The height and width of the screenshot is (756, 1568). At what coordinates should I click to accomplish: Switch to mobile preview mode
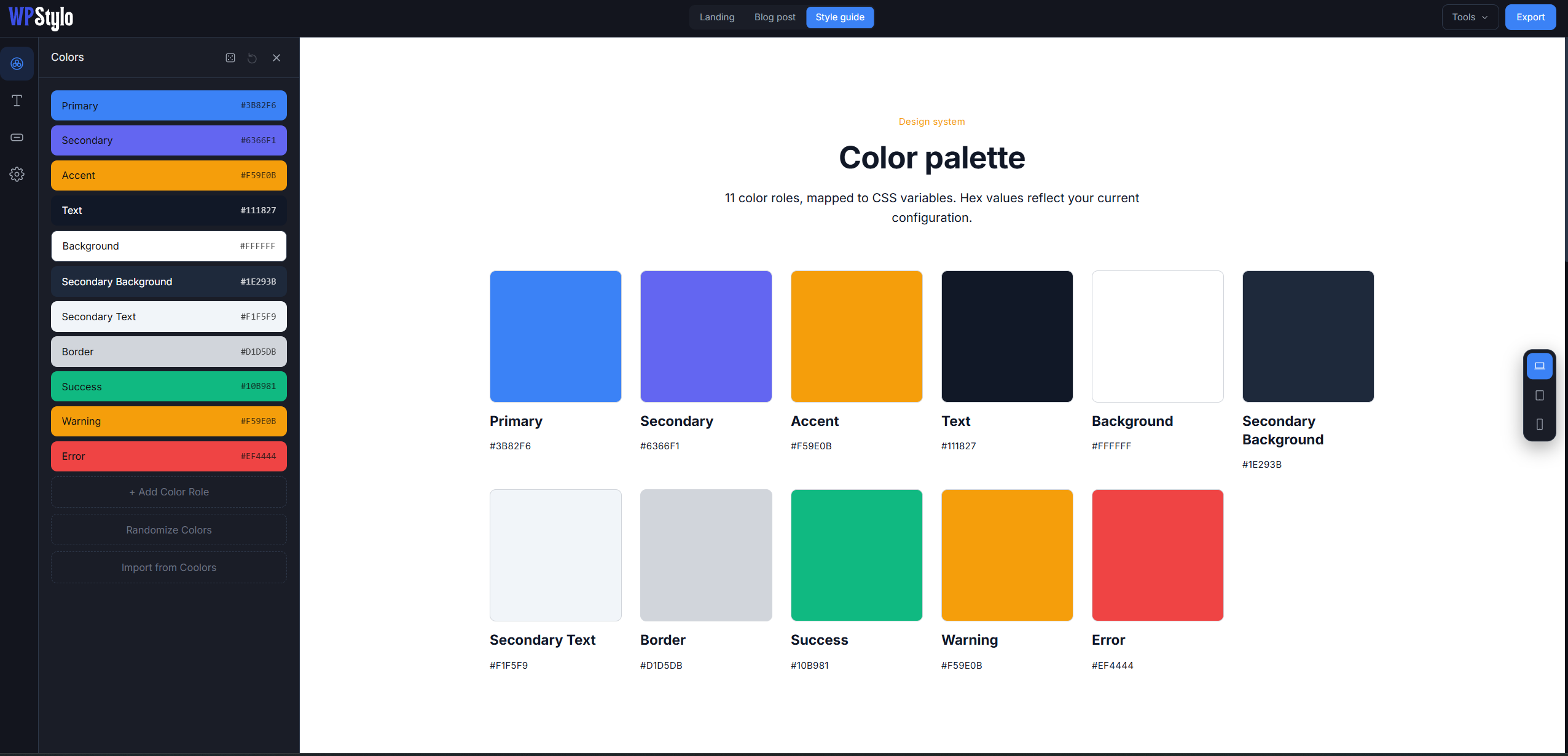(x=1540, y=424)
